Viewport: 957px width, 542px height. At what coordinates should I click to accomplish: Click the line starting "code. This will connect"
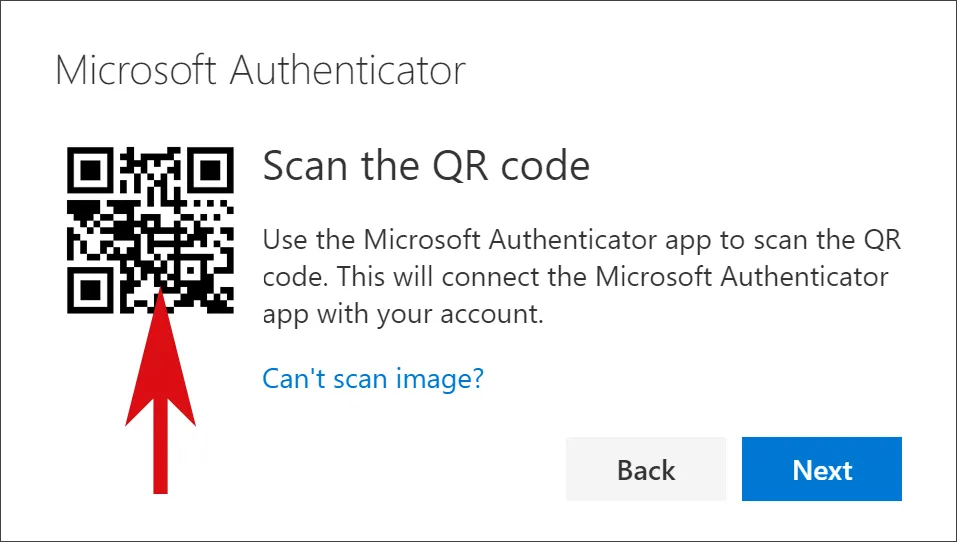[x=575, y=277]
